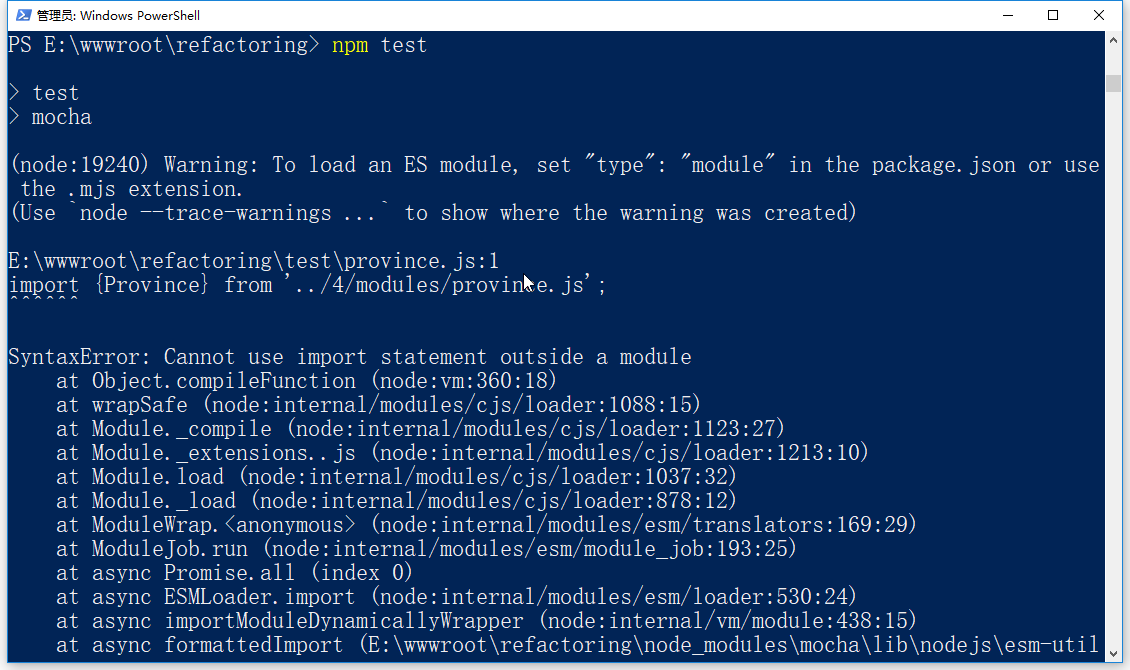The height and width of the screenshot is (670, 1130).
Task: Close the Windows PowerShell window
Action: [1099, 15]
